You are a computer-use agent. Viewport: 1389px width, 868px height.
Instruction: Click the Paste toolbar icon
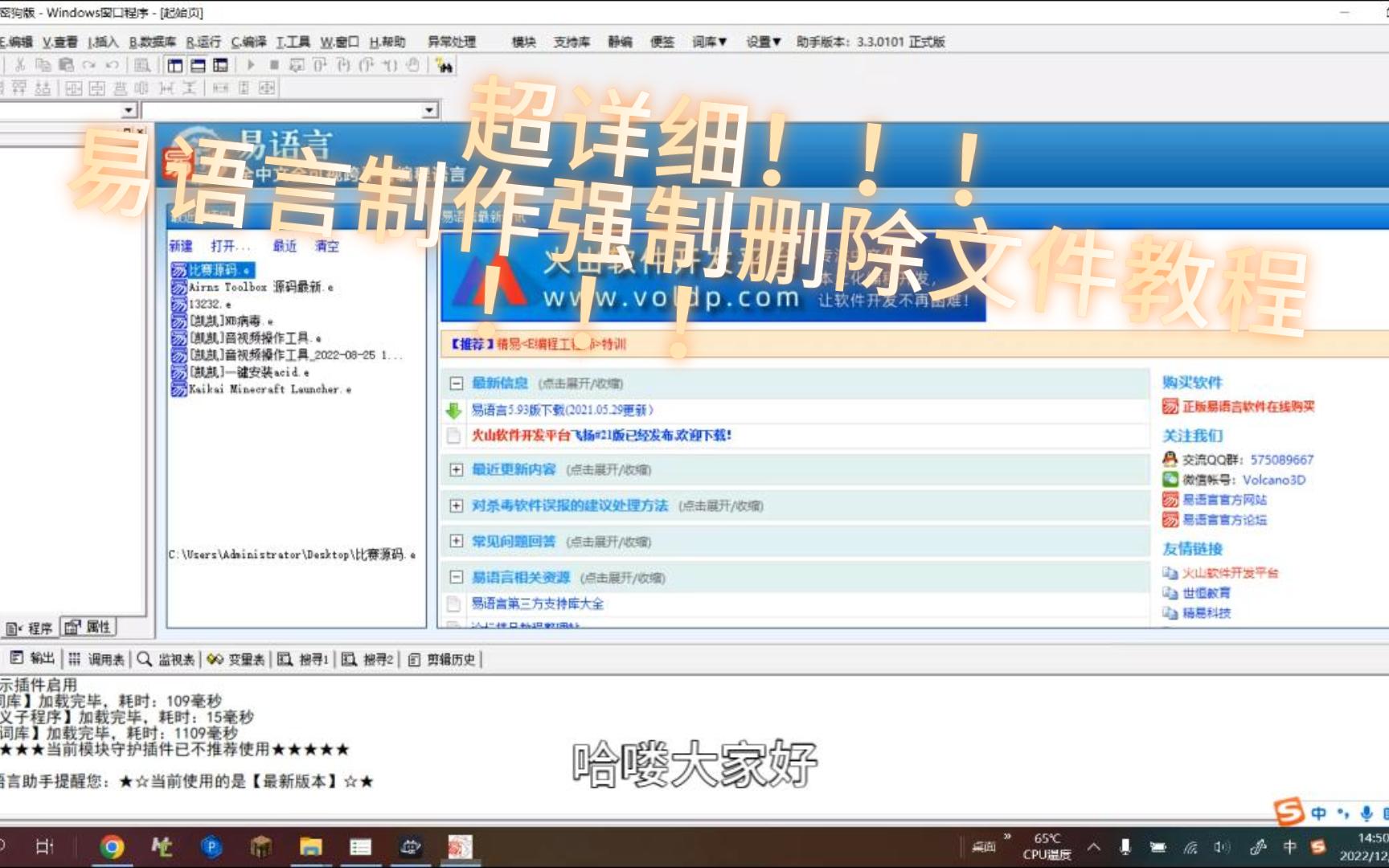[66, 65]
